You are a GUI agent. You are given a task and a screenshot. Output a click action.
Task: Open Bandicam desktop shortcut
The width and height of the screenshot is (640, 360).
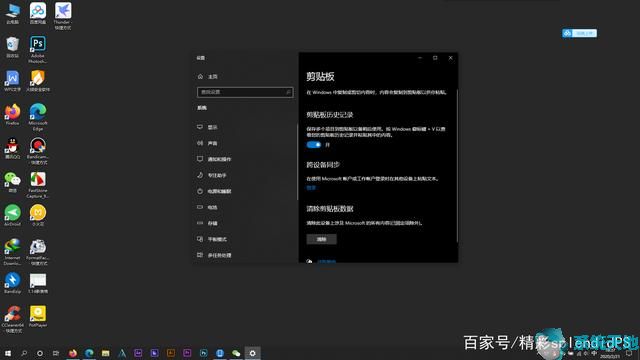click(x=38, y=151)
